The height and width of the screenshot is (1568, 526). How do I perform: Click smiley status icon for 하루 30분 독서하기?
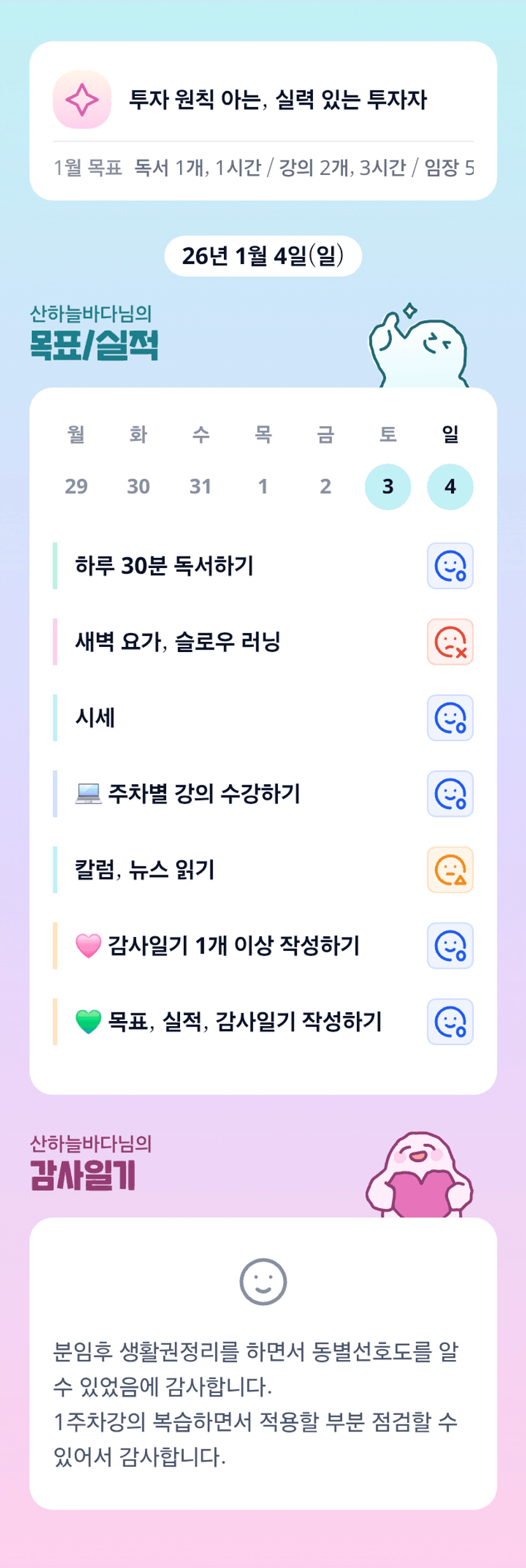coord(450,565)
